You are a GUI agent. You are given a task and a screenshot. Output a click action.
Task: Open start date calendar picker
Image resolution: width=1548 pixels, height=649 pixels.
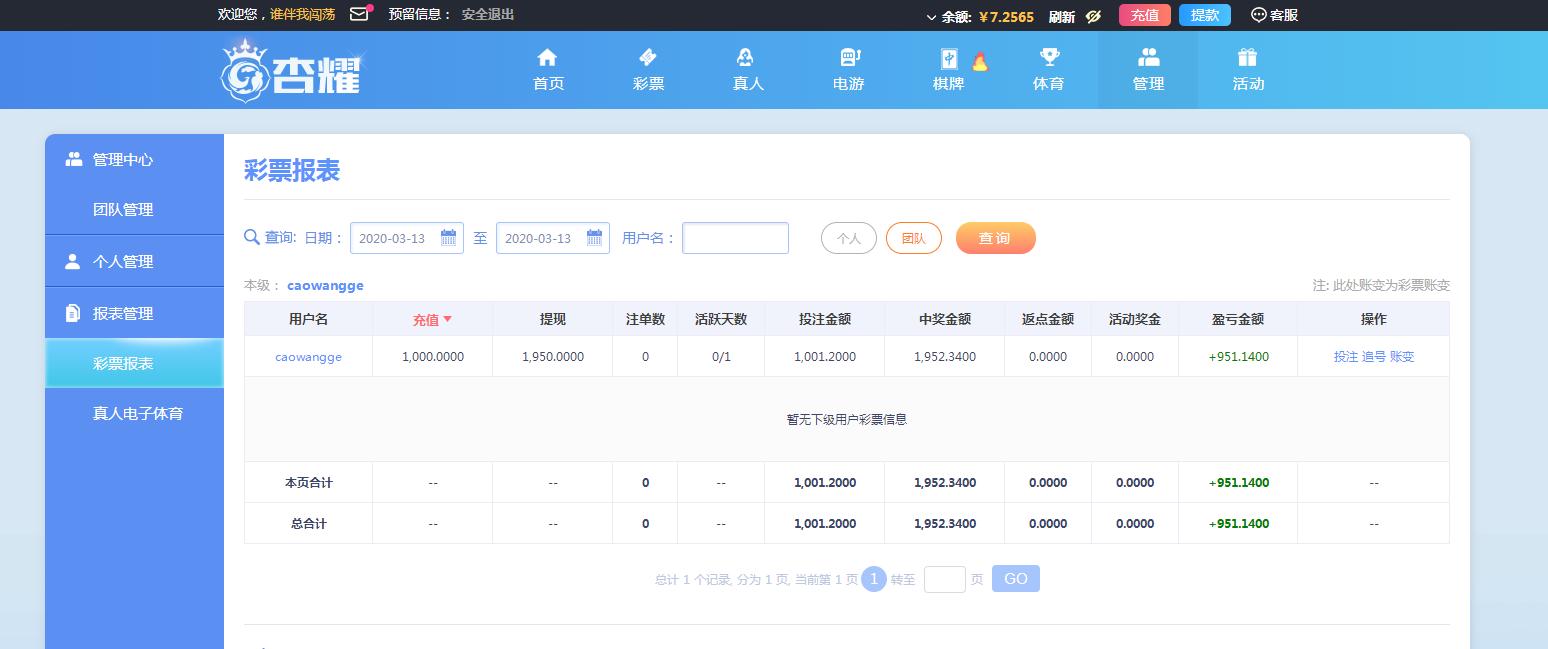point(448,238)
